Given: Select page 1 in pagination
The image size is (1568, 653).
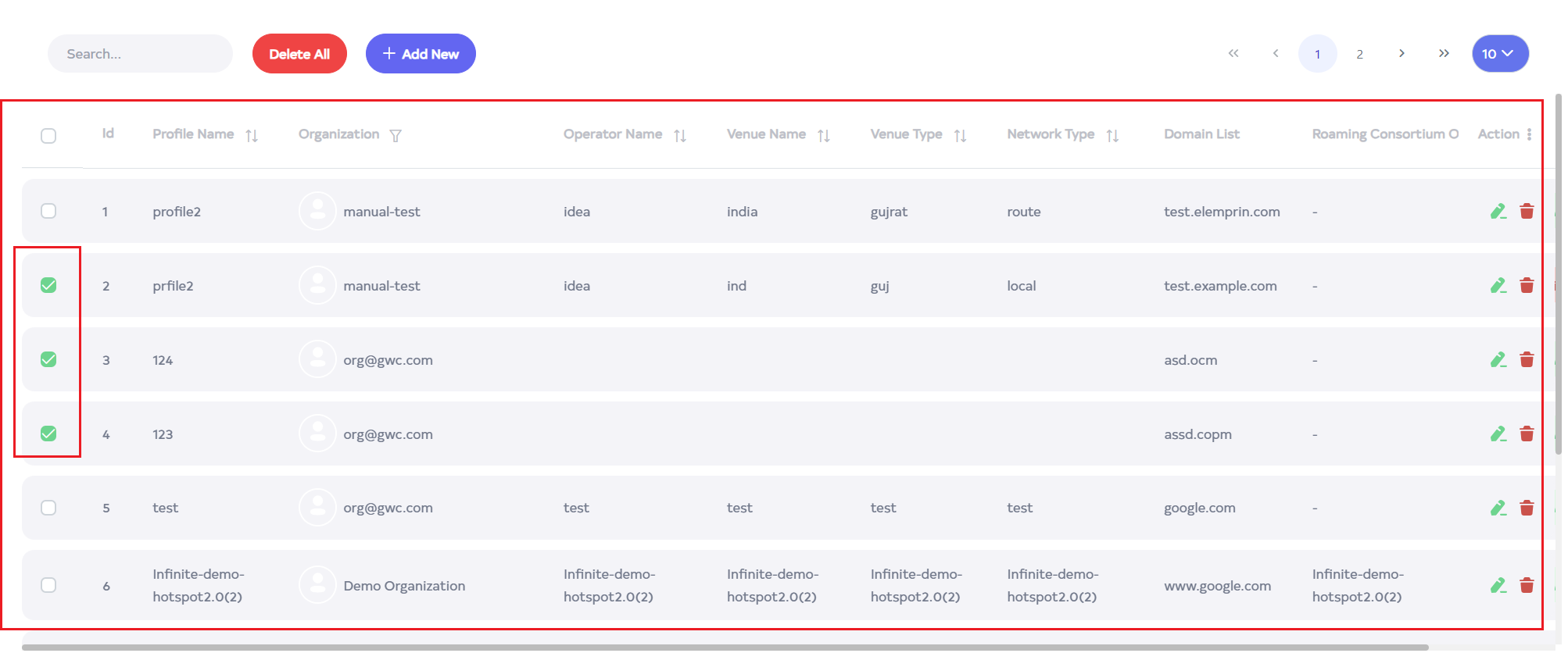Looking at the screenshot, I should click(1317, 55).
